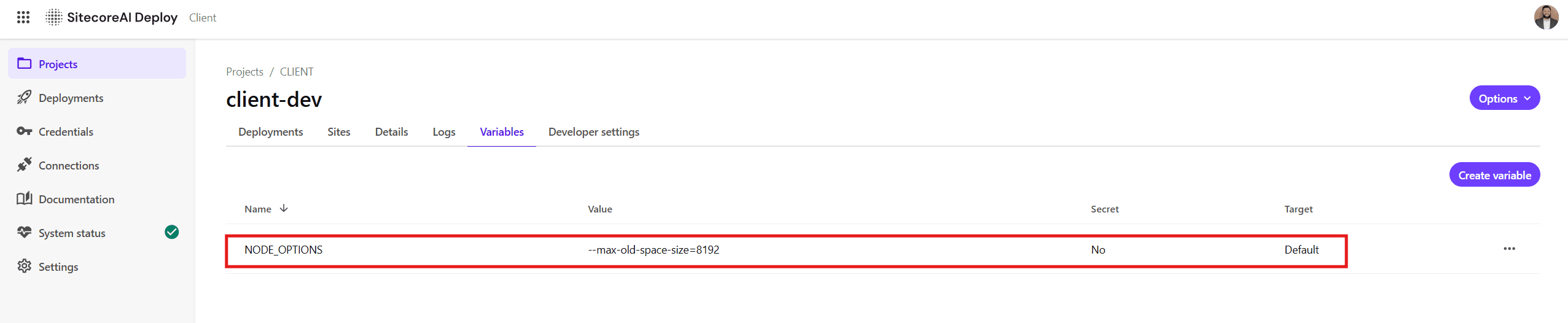Screen dimensions: 1568x323
Task: Click the Projects folder icon
Action: [25, 64]
